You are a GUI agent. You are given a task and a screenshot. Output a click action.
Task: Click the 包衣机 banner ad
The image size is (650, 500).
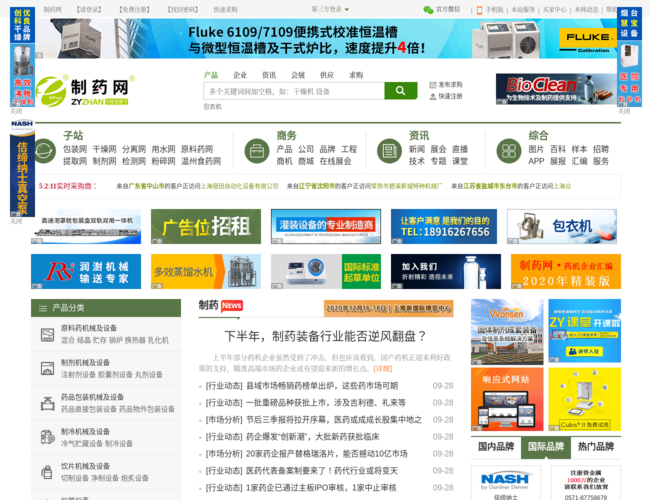click(562, 226)
